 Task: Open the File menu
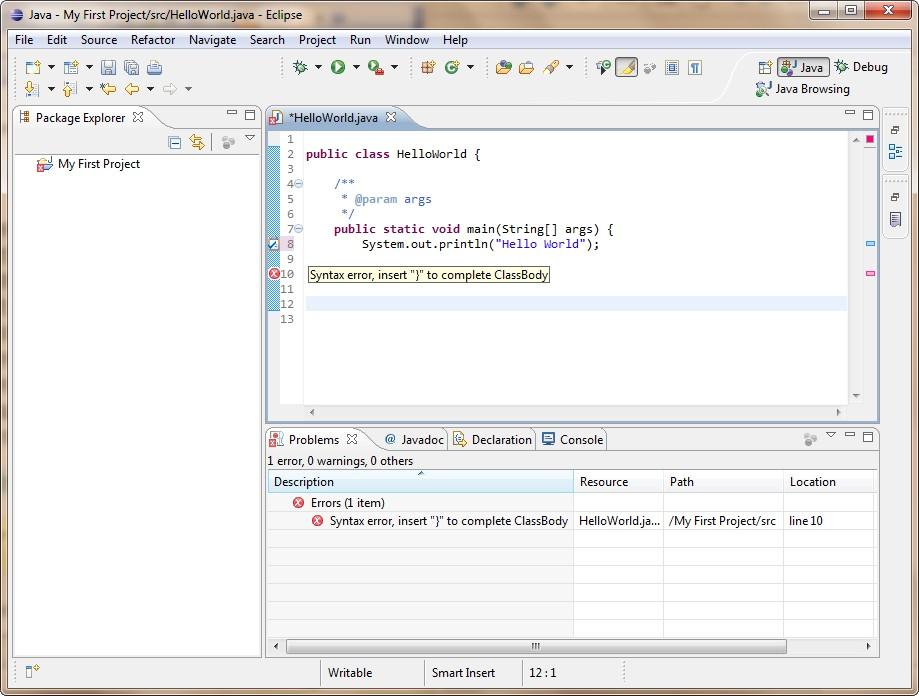click(24, 40)
